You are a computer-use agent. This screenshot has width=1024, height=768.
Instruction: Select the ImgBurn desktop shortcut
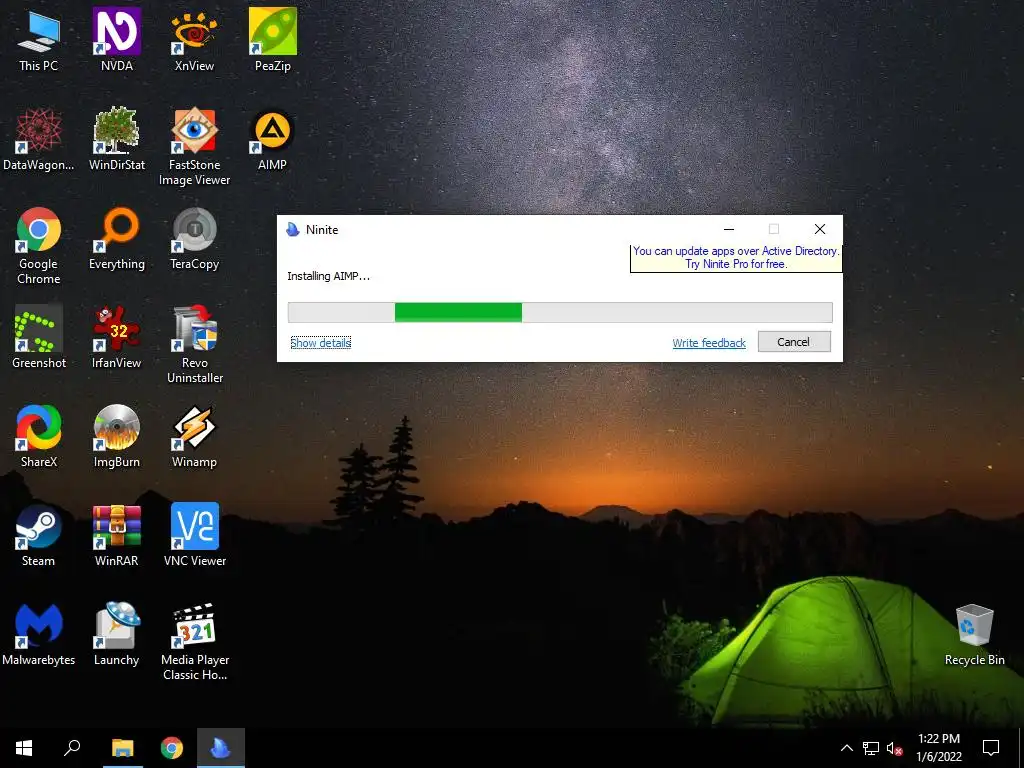click(x=116, y=437)
